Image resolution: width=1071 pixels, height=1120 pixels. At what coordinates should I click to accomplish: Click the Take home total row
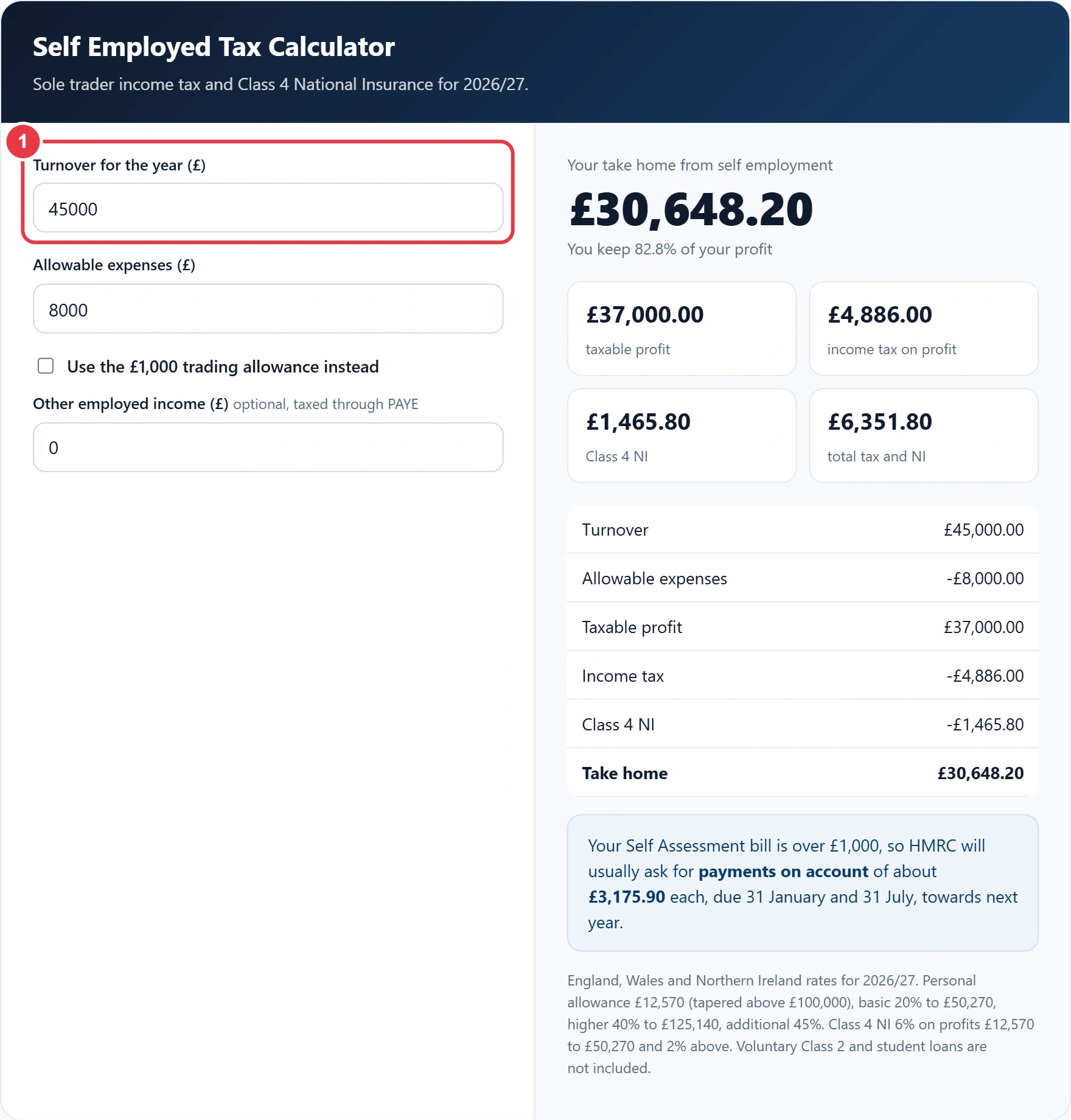pos(803,773)
